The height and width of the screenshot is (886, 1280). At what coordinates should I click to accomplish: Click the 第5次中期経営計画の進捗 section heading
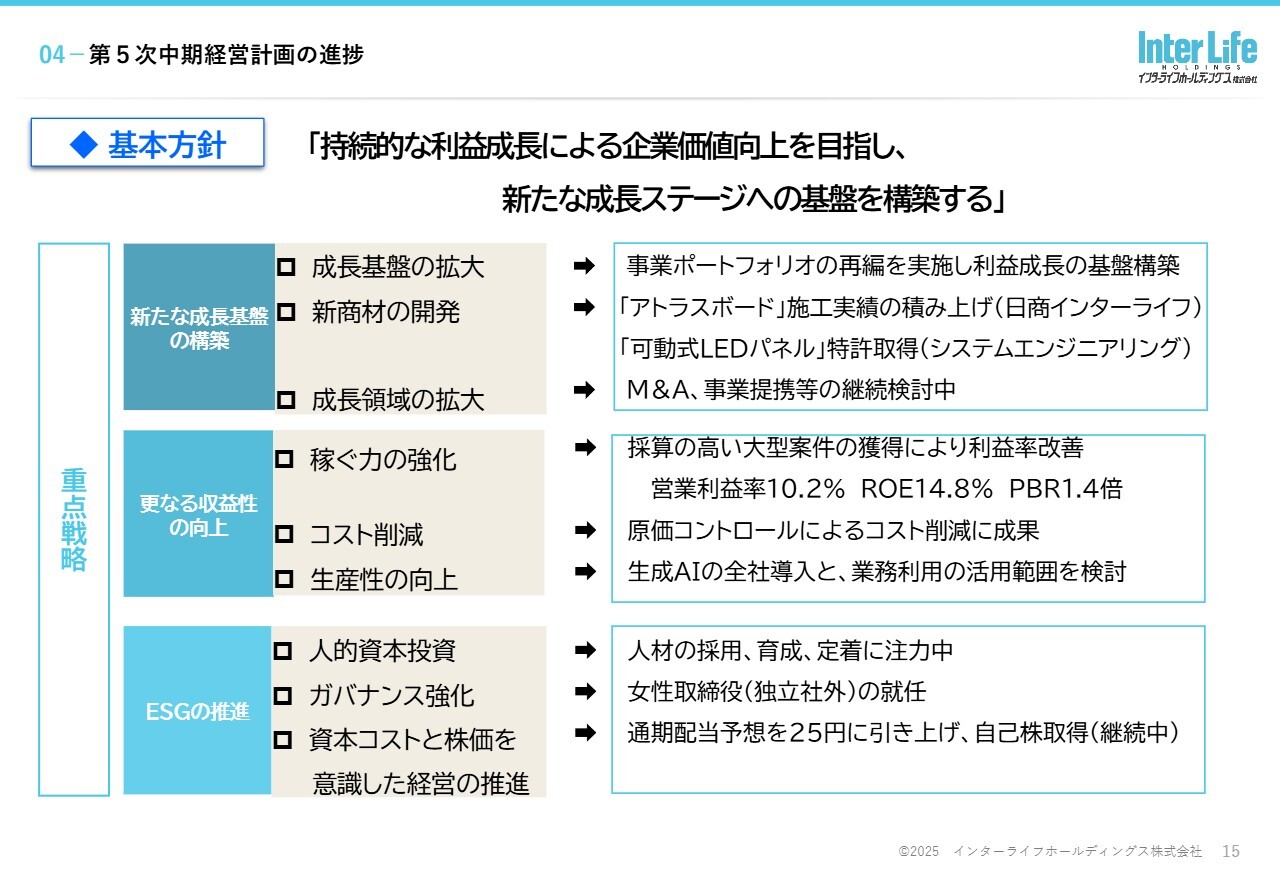tap(225, 55)
